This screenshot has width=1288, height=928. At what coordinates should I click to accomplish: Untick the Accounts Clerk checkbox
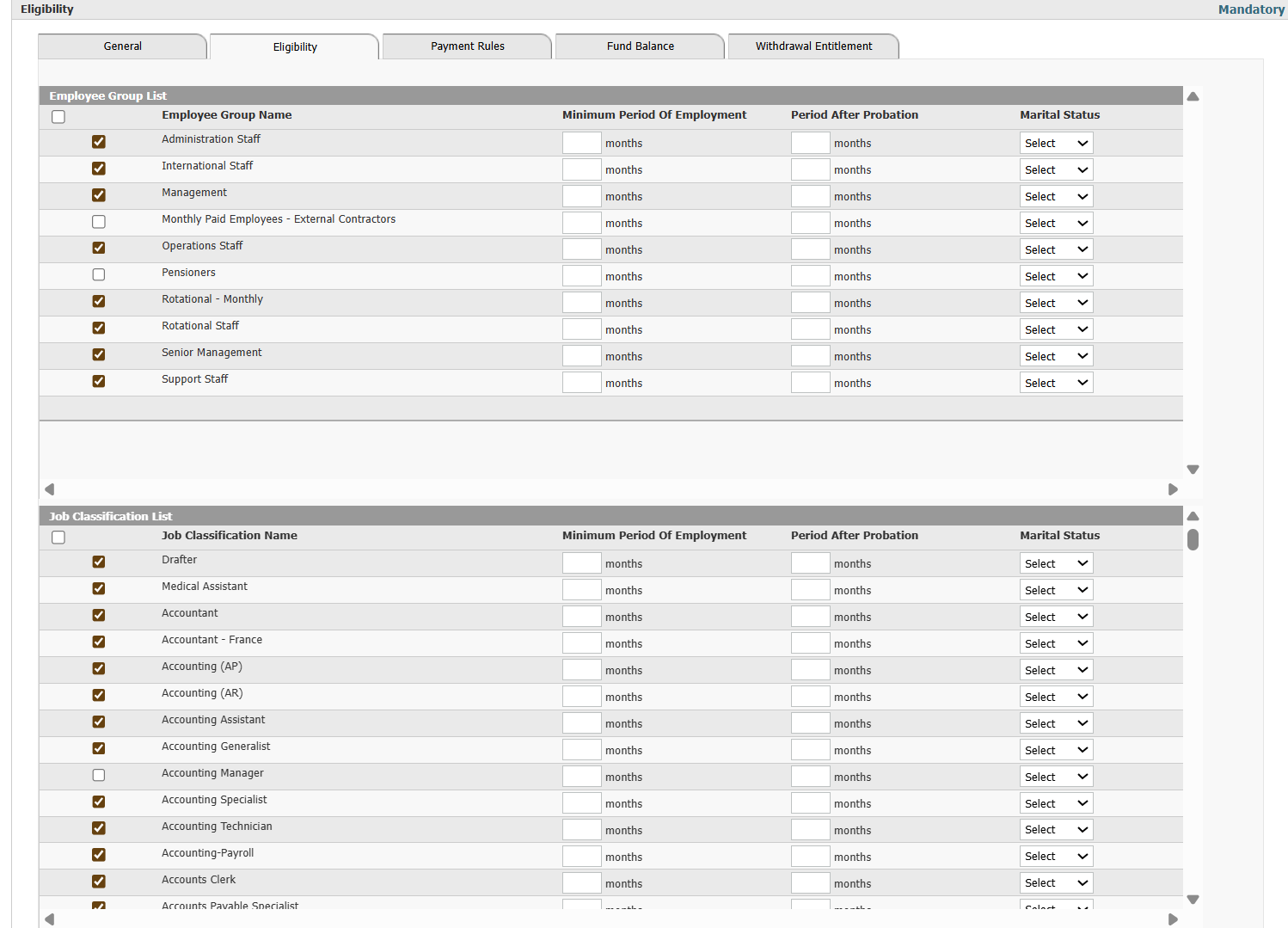(x=99, y=882)
